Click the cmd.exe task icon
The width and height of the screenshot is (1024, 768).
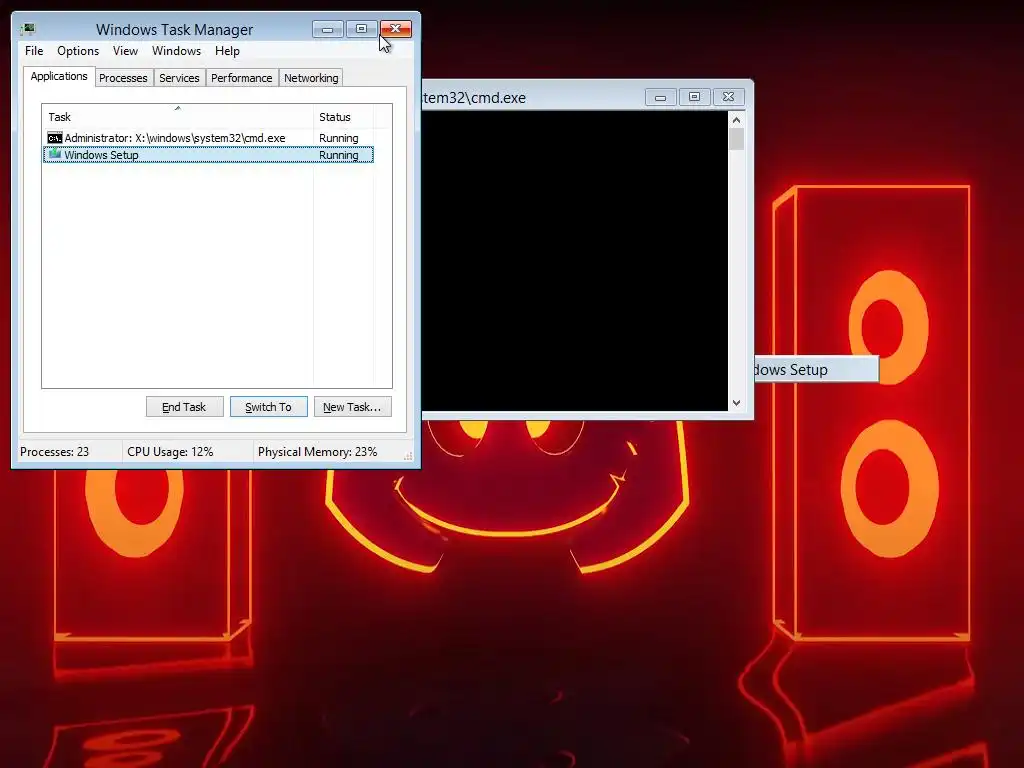point(55,138)
